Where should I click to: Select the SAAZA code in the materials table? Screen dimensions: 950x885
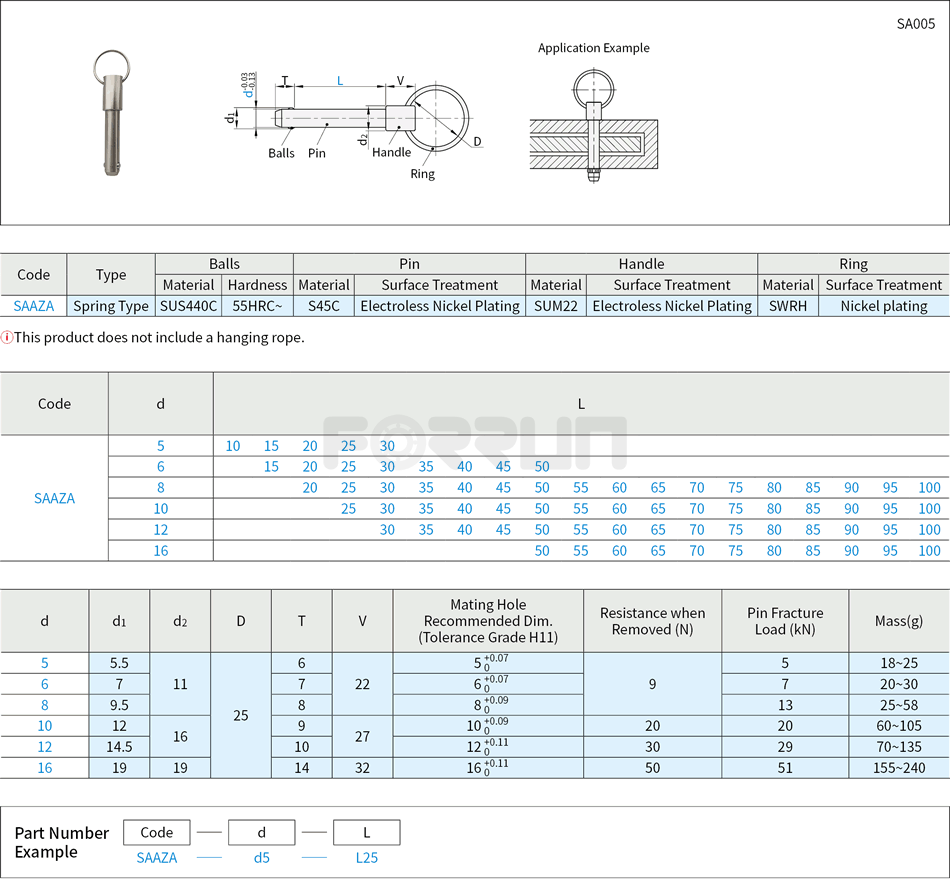point(33,306)
